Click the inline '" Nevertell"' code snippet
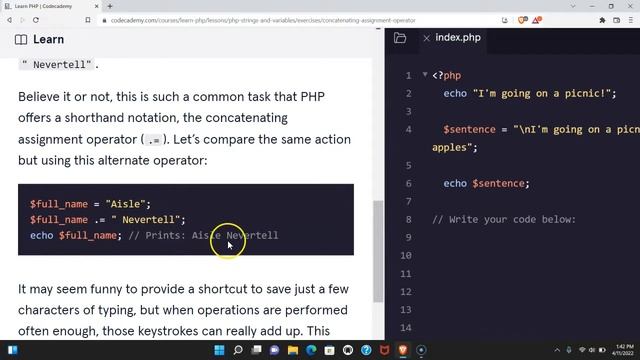This screenshot has height=360, width=640. click(56, 64)
